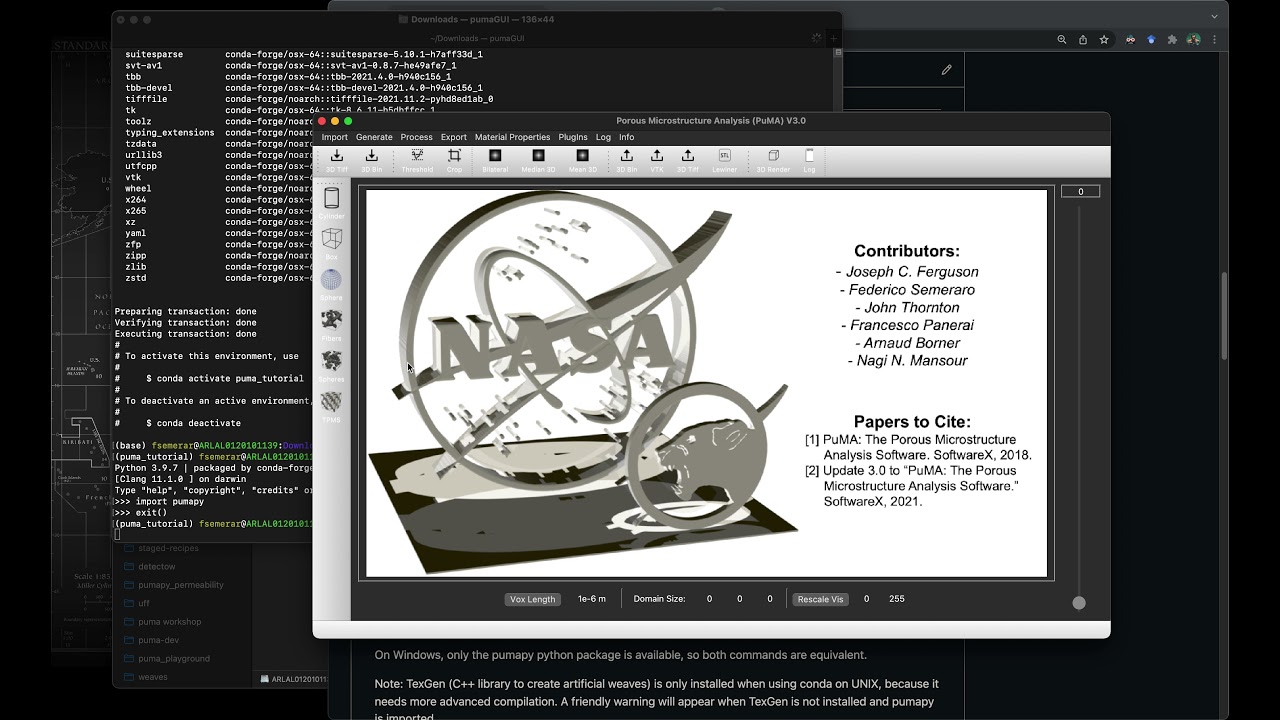Open the 3D Render tool

(x=773, y=160)
